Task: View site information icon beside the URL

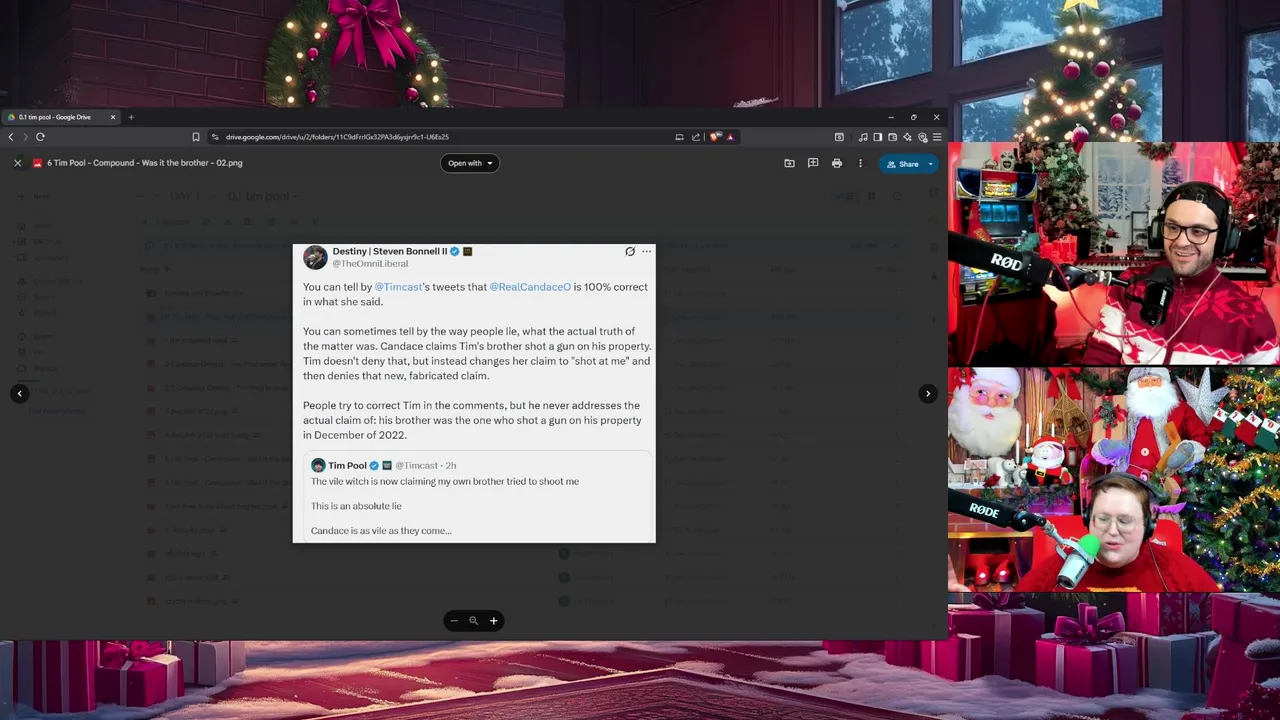Action: coord(215,137)
